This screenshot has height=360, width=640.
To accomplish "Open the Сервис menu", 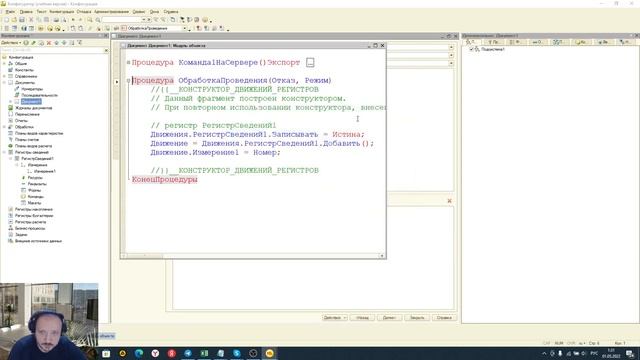I will coord(138,12).
